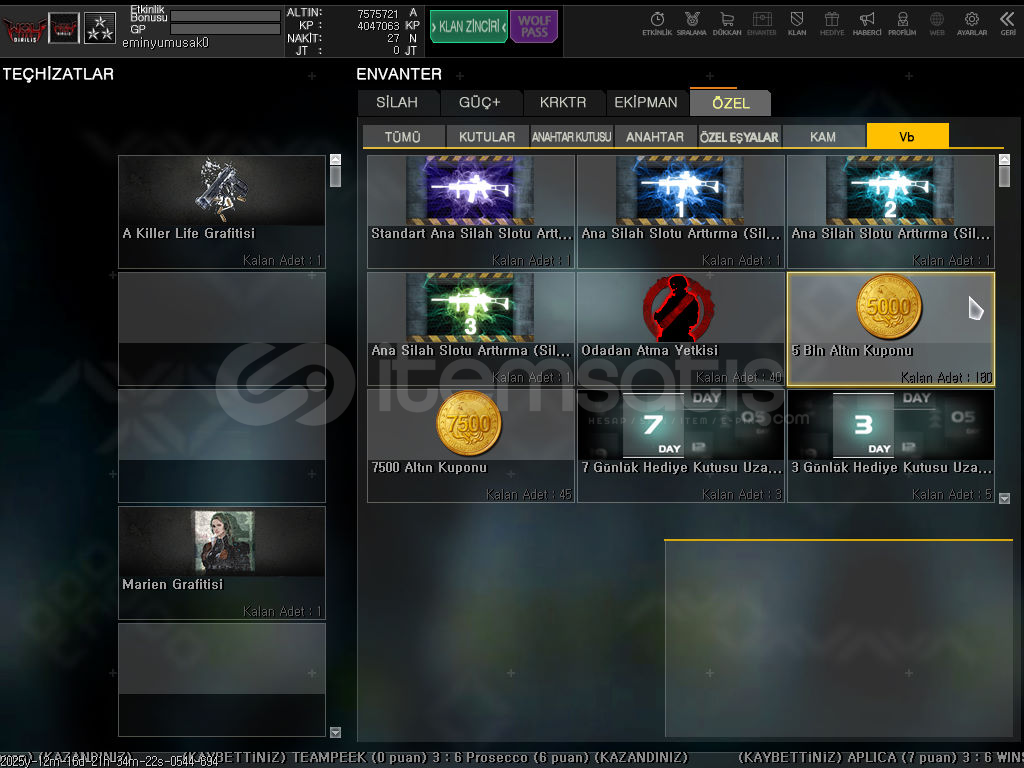Viewport: 1024px width, 768px height.
Task: Open the ÖZEL EŞYALAR sub-tab
Action: (739, 136)
